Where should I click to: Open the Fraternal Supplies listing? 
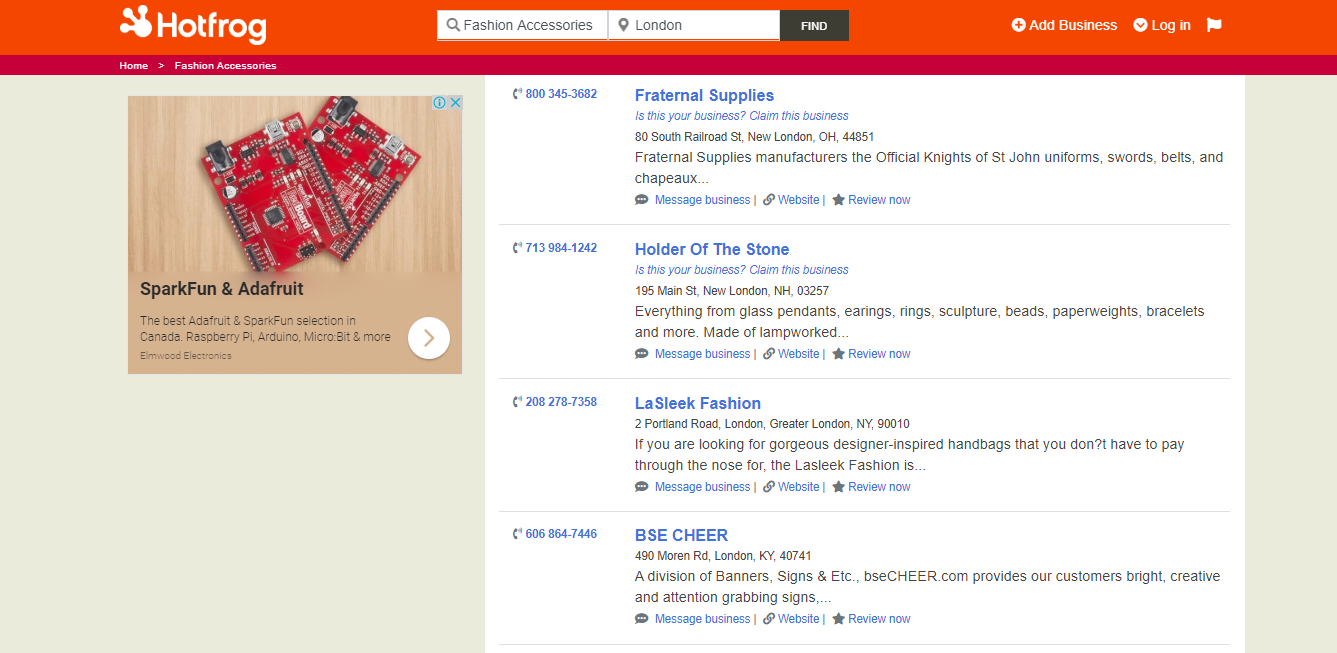704,95
